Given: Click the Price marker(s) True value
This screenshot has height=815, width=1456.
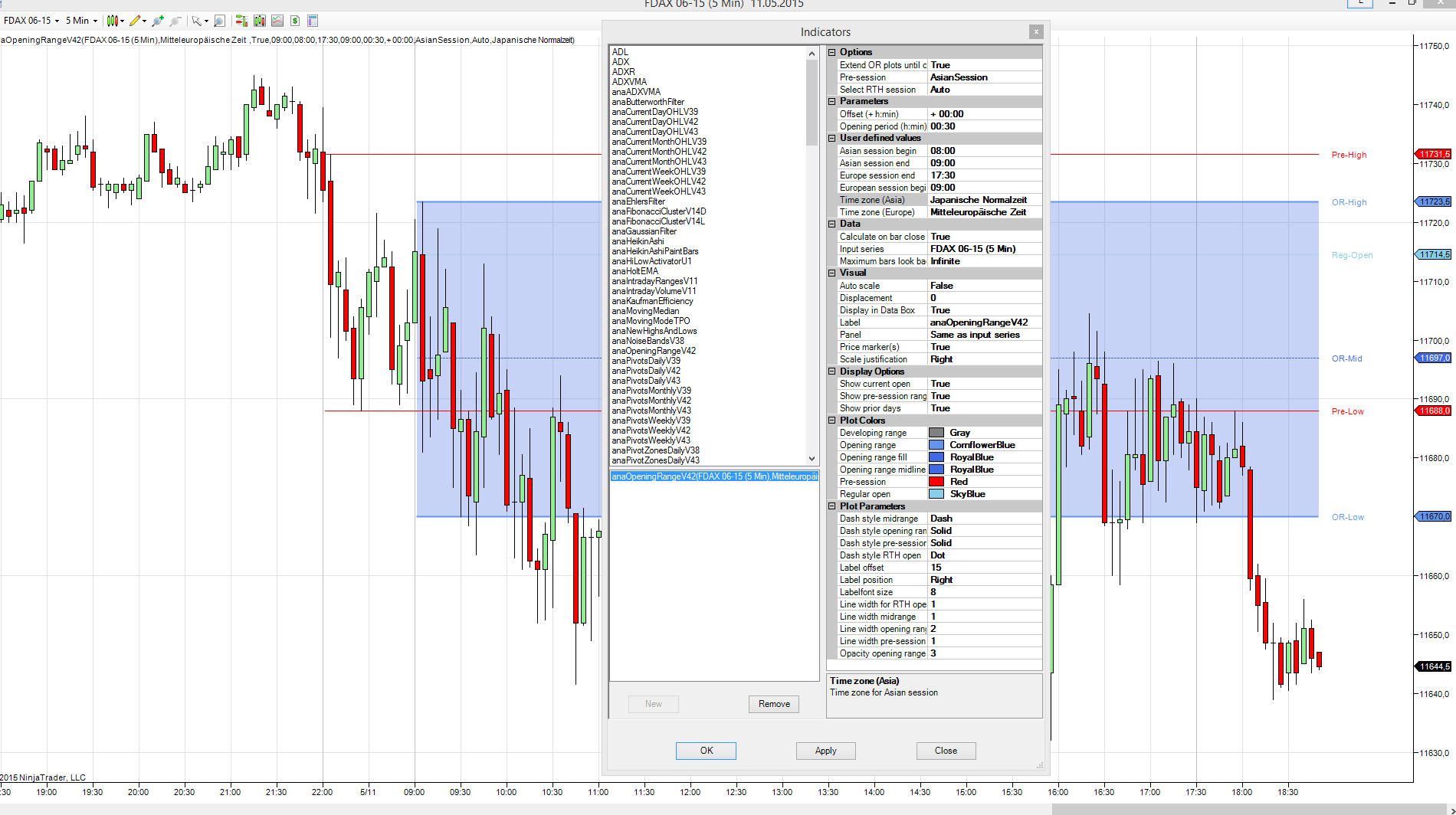Looking at the screenshot, I should 985,347.
